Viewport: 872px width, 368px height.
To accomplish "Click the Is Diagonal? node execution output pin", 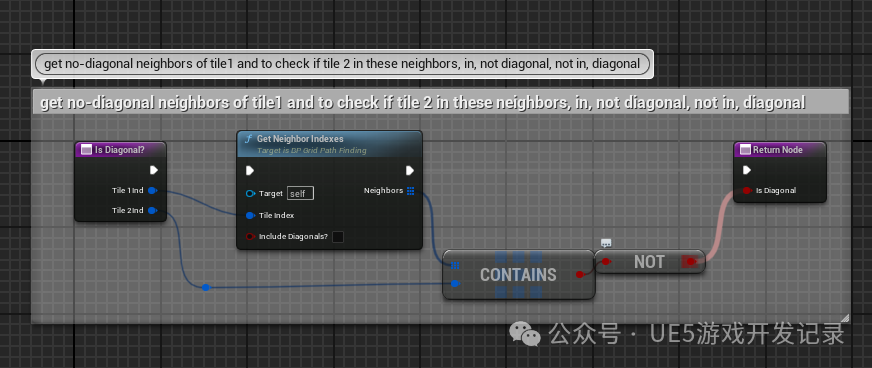I will point(154,170).
